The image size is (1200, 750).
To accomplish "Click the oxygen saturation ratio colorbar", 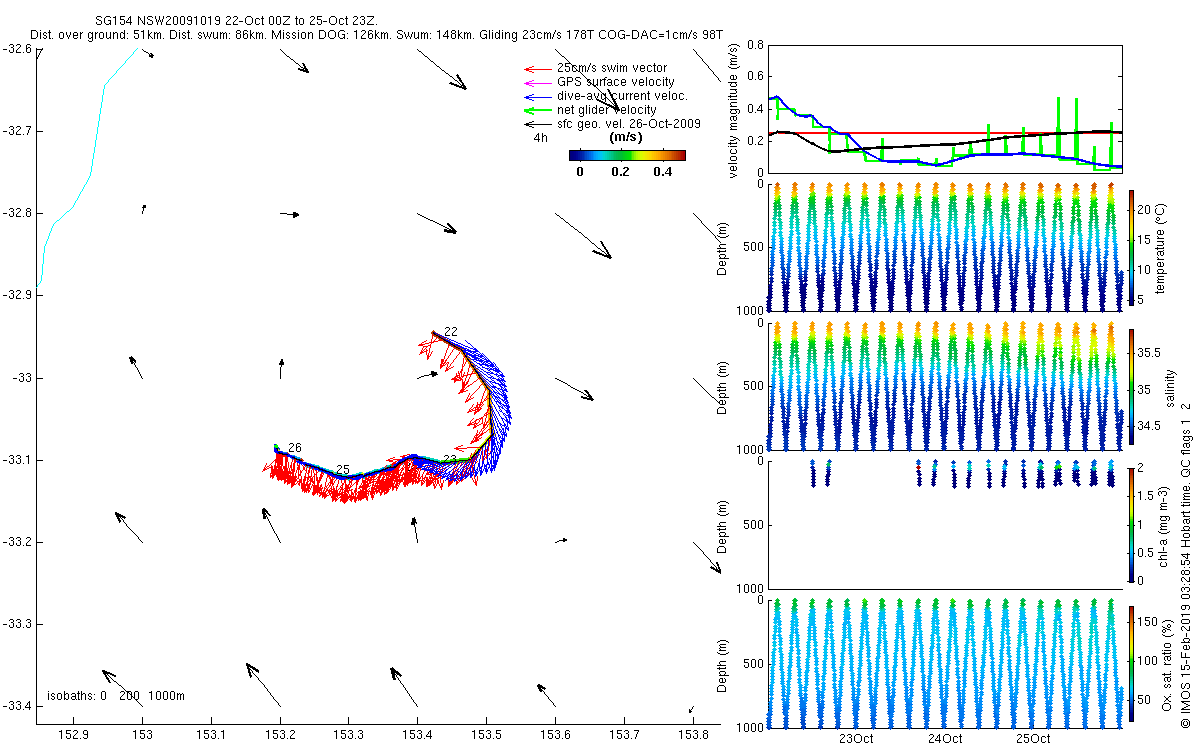I will 1131,662.
